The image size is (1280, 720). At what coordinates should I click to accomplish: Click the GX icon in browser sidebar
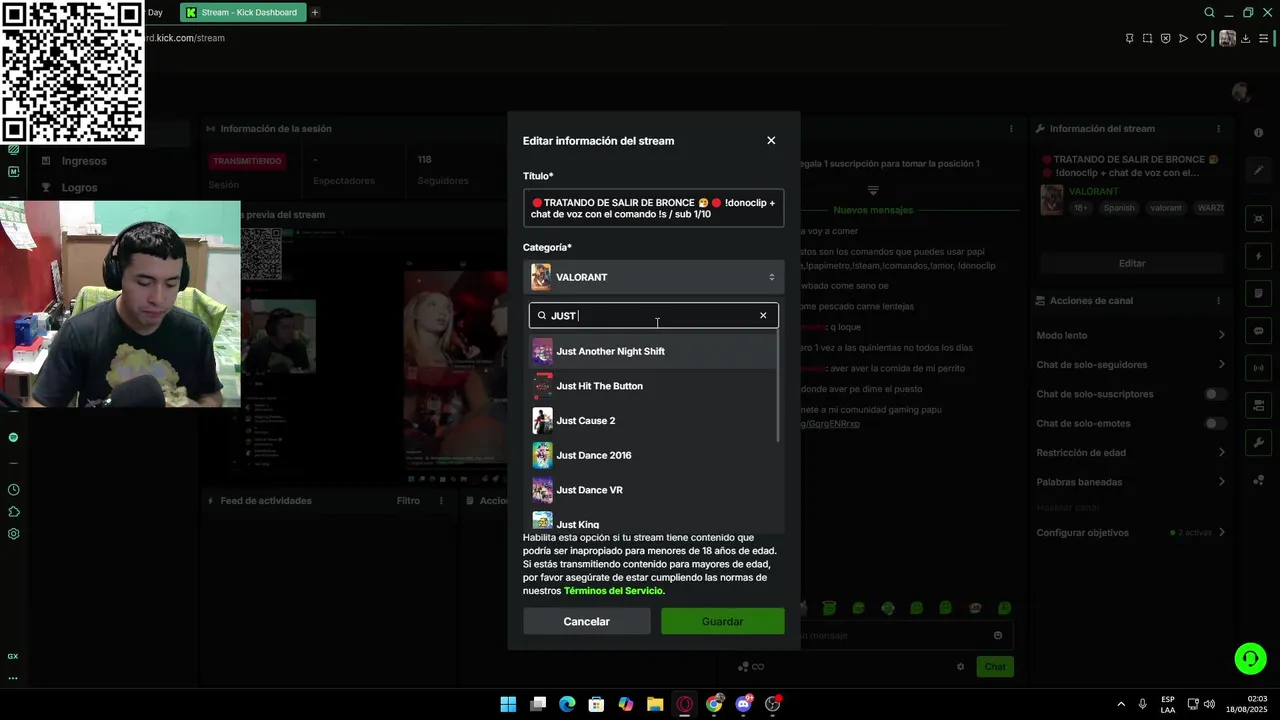[13, 657]
